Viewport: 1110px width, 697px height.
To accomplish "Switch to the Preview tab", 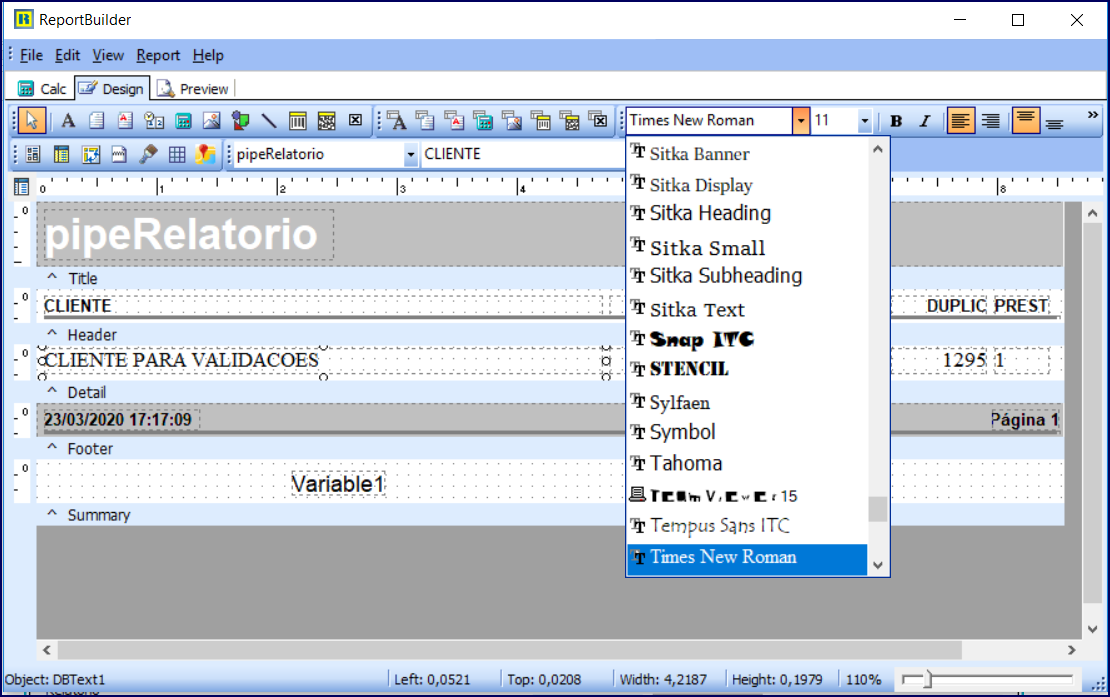I will click(193, 88).
